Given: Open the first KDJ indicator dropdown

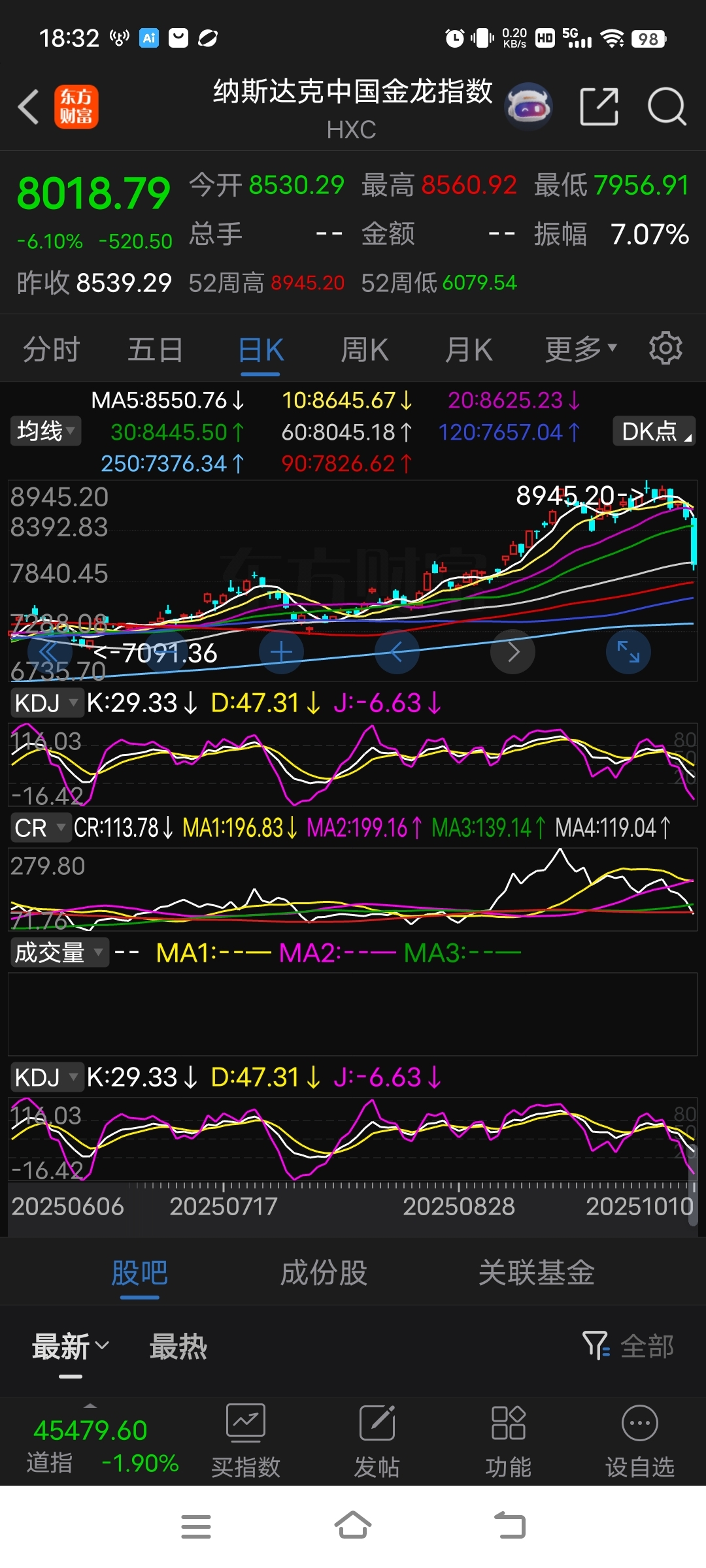Looking at the screenshot, I should [46, 703].
